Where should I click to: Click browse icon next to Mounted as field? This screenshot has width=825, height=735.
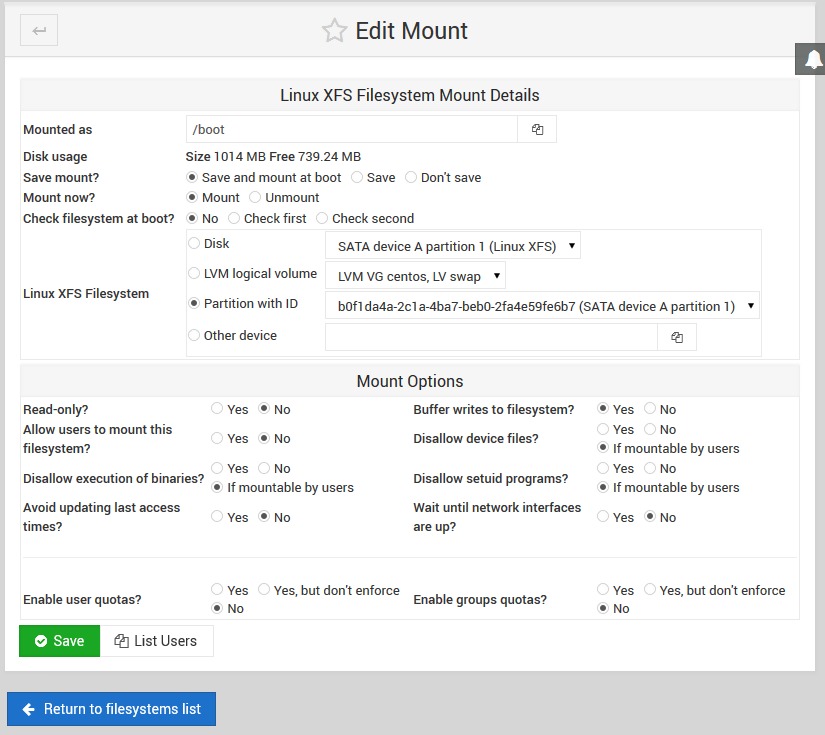click(537, 130)
